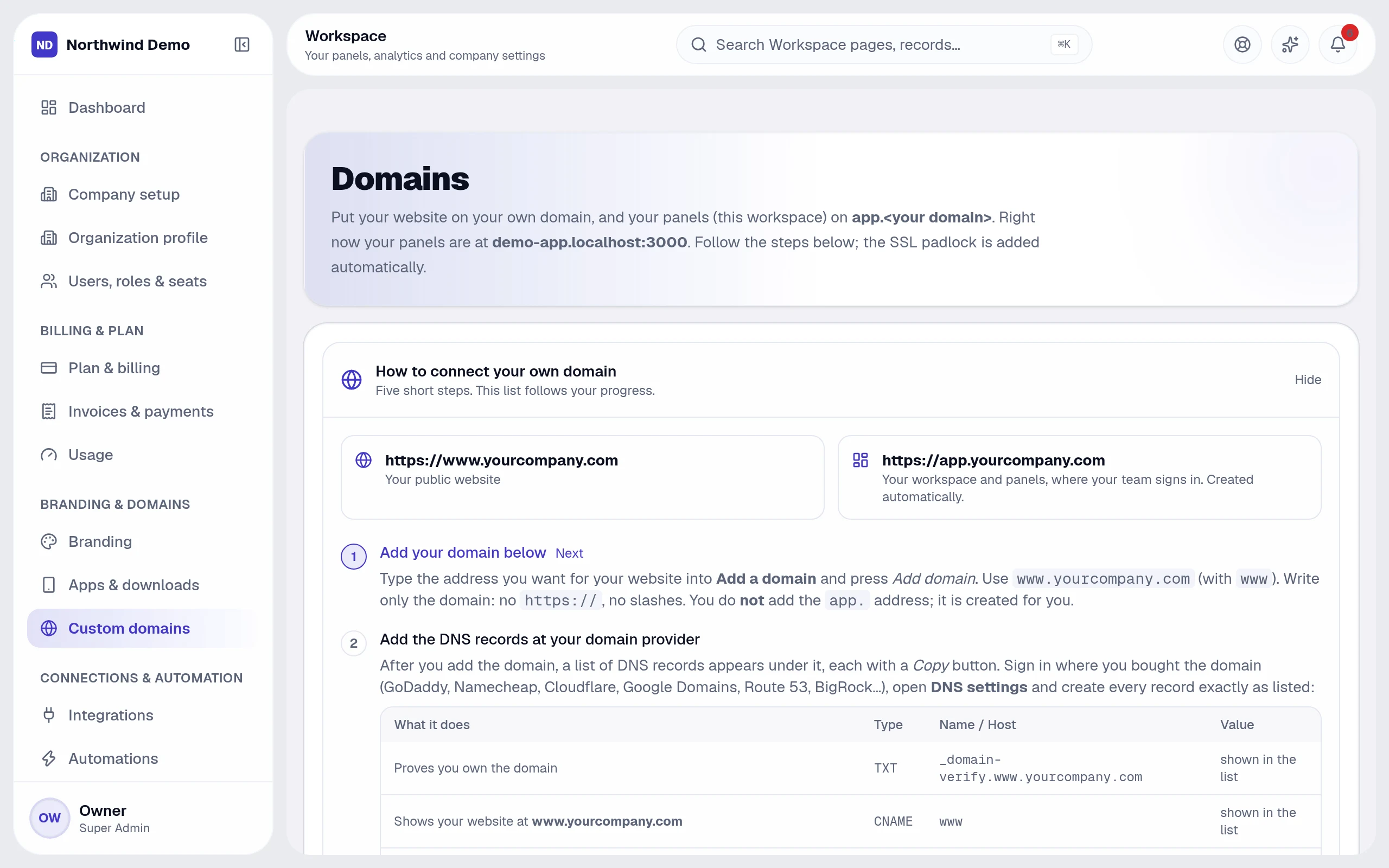1389x868 pixels.
Task: Click the search magnifier icon
Action: click(698, 44)
